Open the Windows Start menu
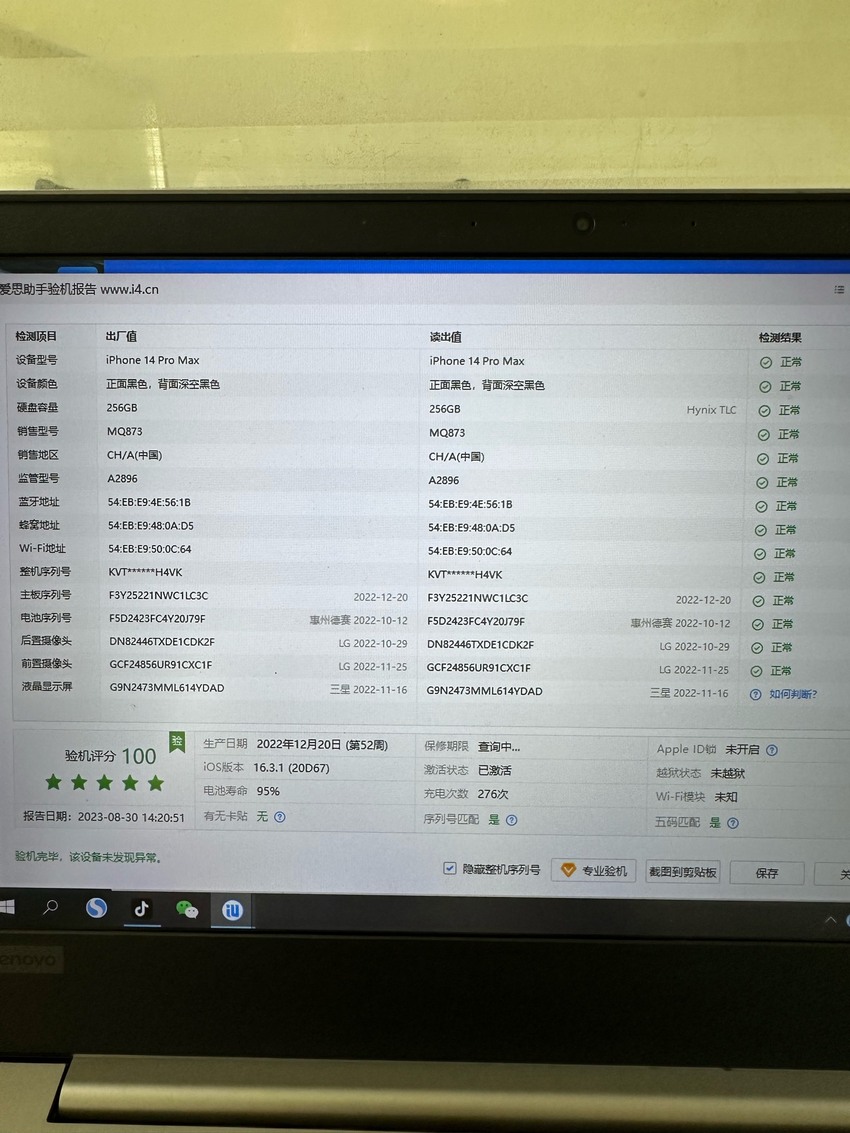Screen dimensions: 850x1133 (x=7, y=907)
